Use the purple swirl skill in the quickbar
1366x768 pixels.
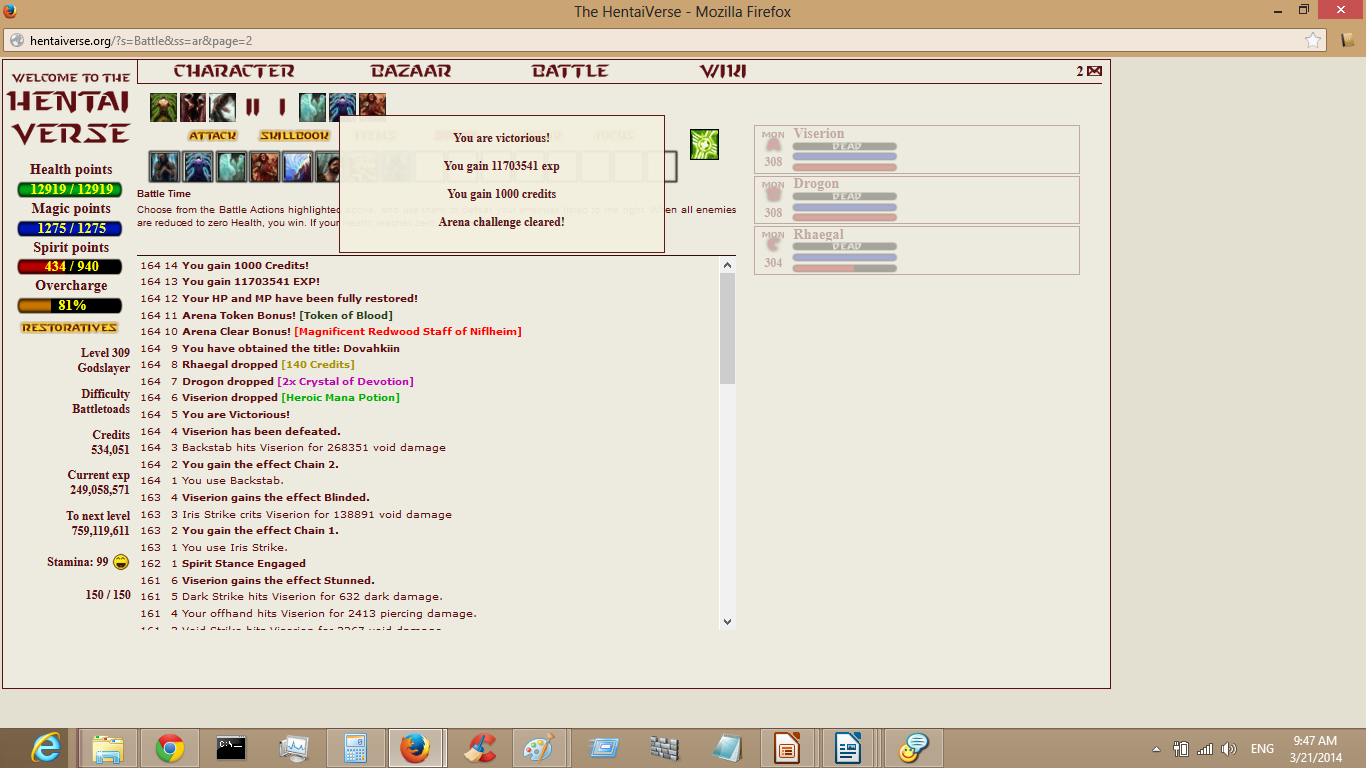[x=297, y=167]
